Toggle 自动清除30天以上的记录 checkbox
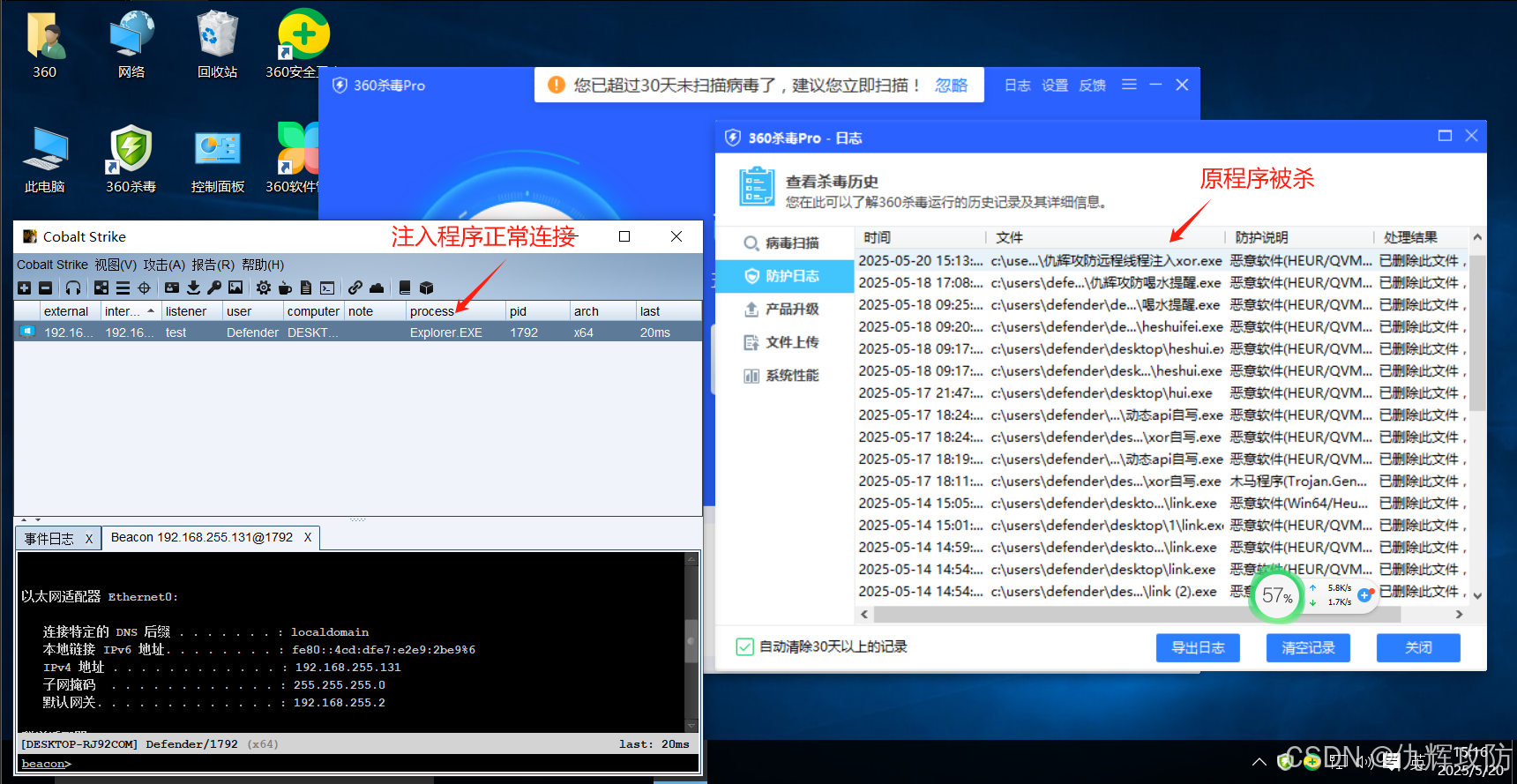 [745, 647]
